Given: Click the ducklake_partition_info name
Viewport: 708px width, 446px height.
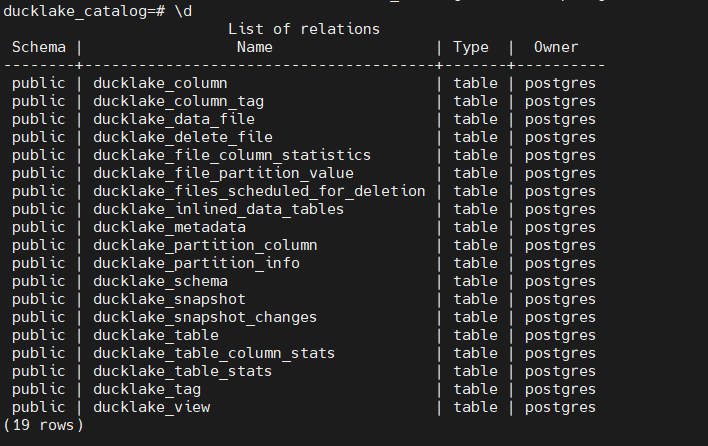Looking at the screenshot, I should click(196, 263).
